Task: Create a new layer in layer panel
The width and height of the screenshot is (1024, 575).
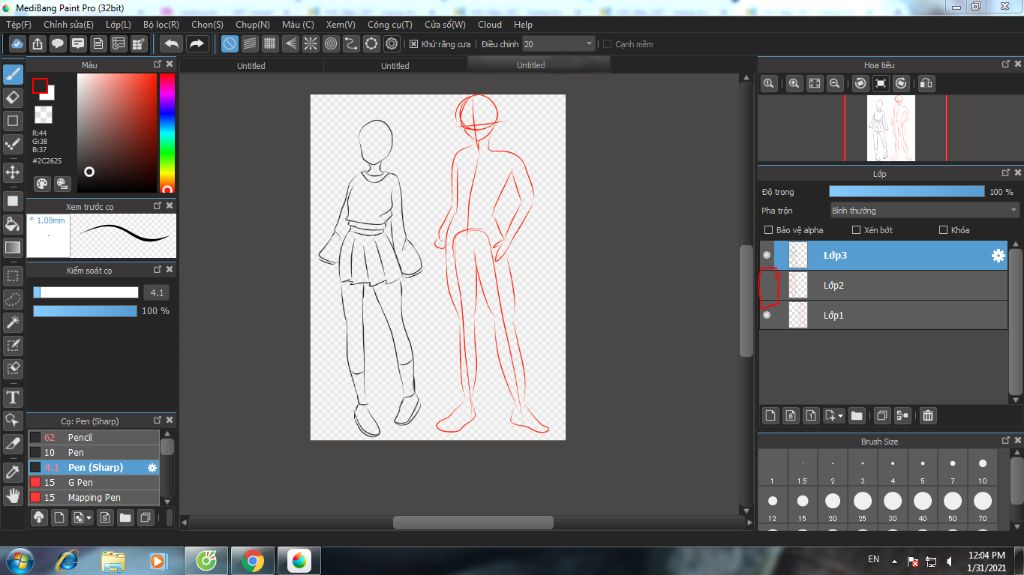Action: (x=771, y=416)
